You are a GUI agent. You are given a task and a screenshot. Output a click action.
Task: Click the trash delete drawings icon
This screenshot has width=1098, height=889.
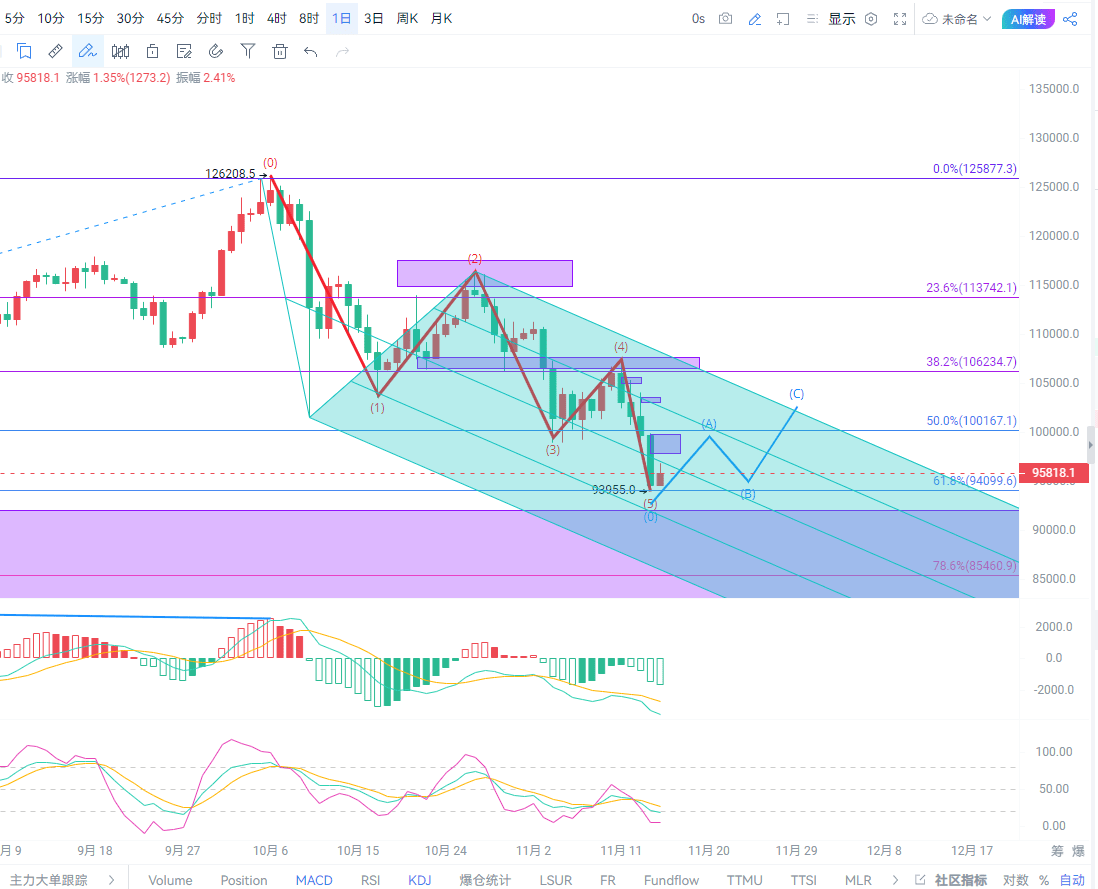tap(280, 51)
